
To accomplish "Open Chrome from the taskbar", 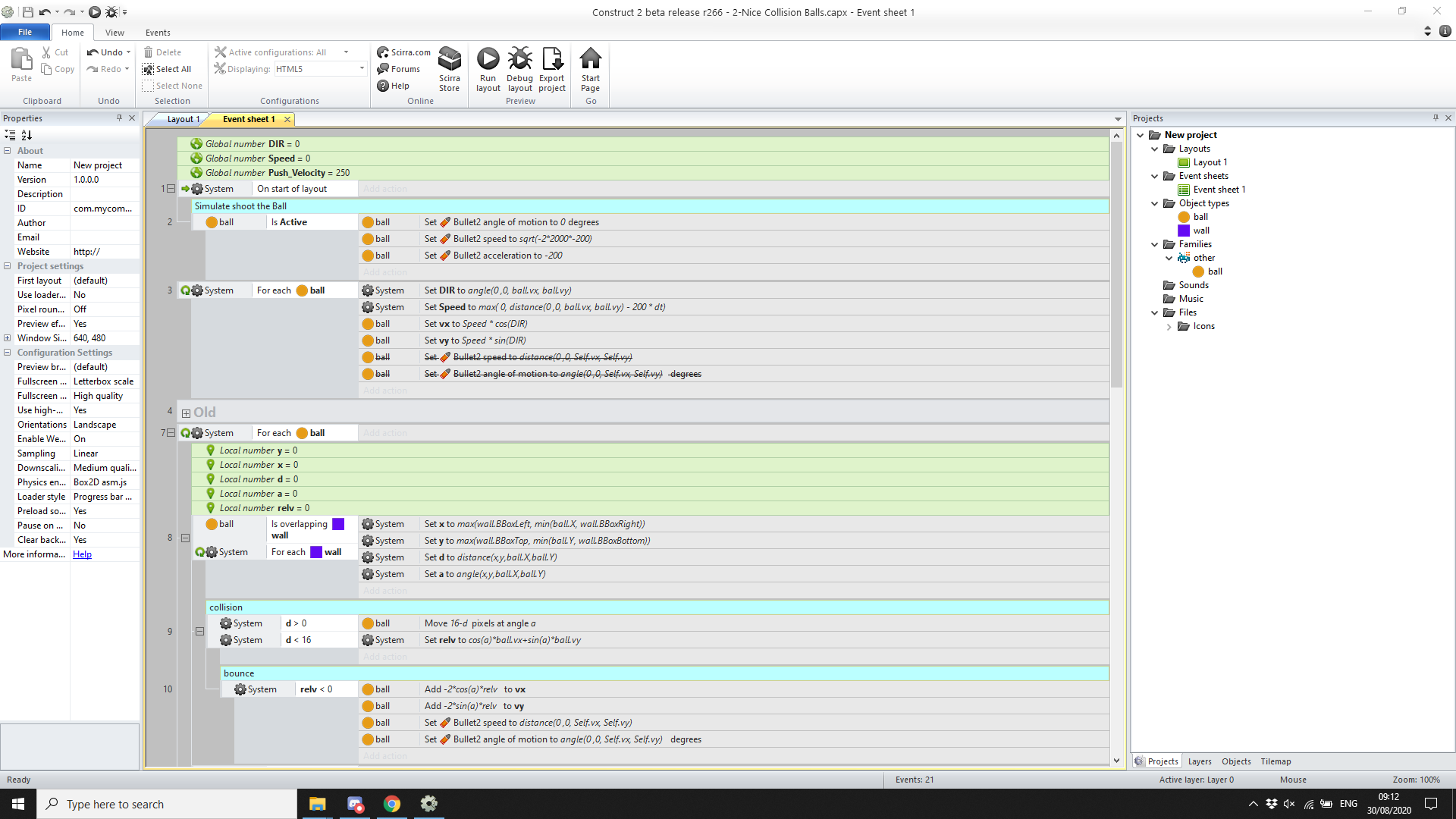I will click(391, 804).
